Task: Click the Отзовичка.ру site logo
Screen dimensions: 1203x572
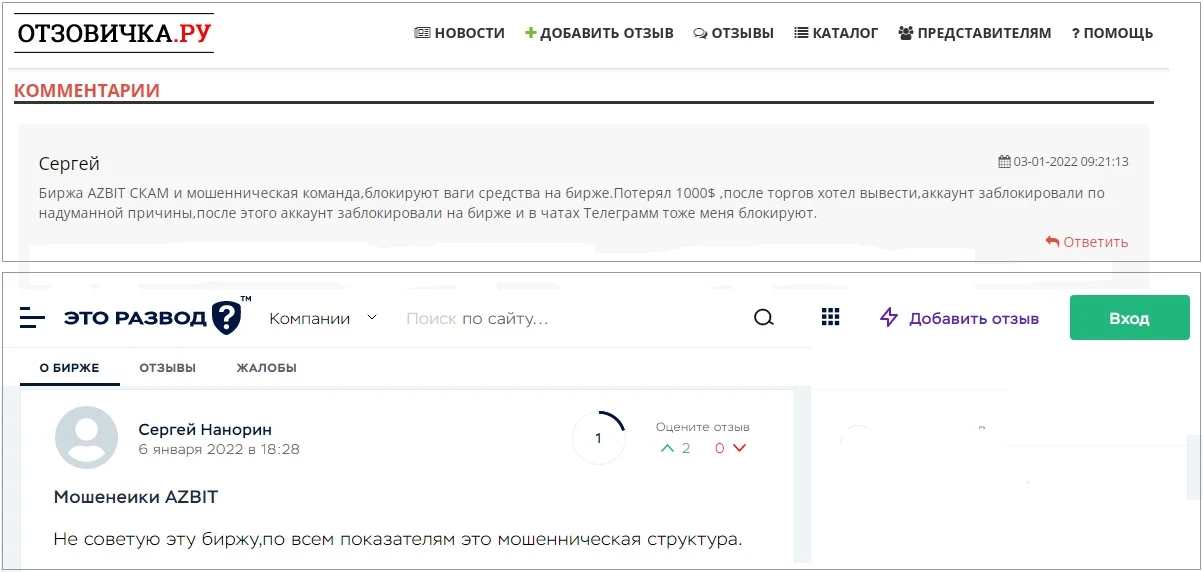Action: 114,33
